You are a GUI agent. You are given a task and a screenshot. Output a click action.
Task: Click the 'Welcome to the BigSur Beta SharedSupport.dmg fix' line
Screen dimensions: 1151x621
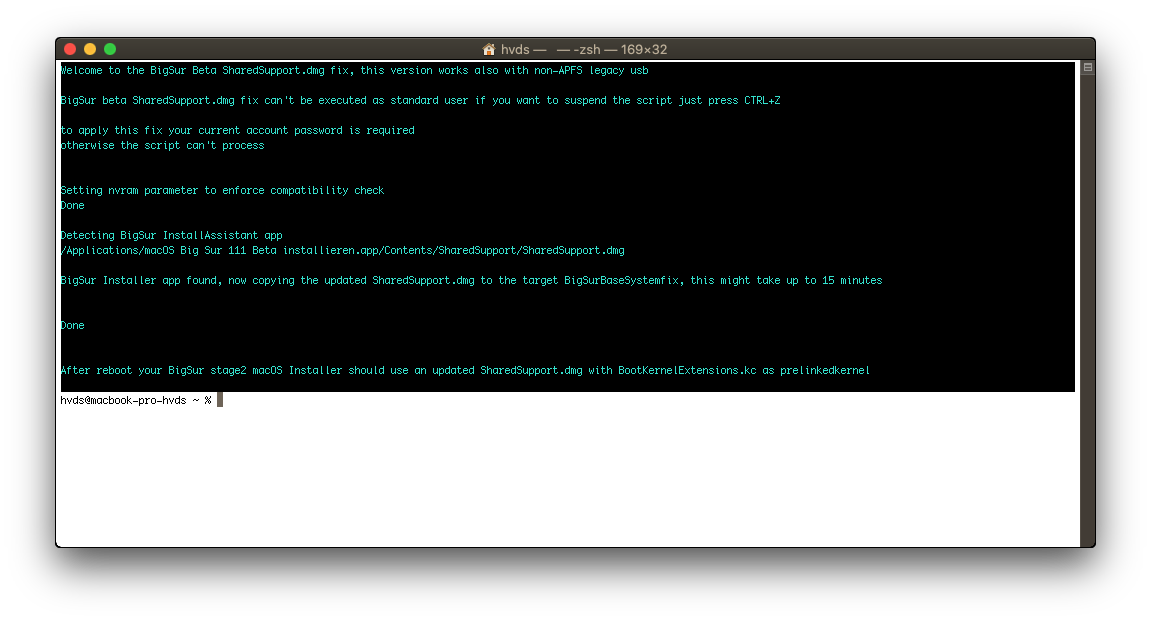(x=355, y=70)
